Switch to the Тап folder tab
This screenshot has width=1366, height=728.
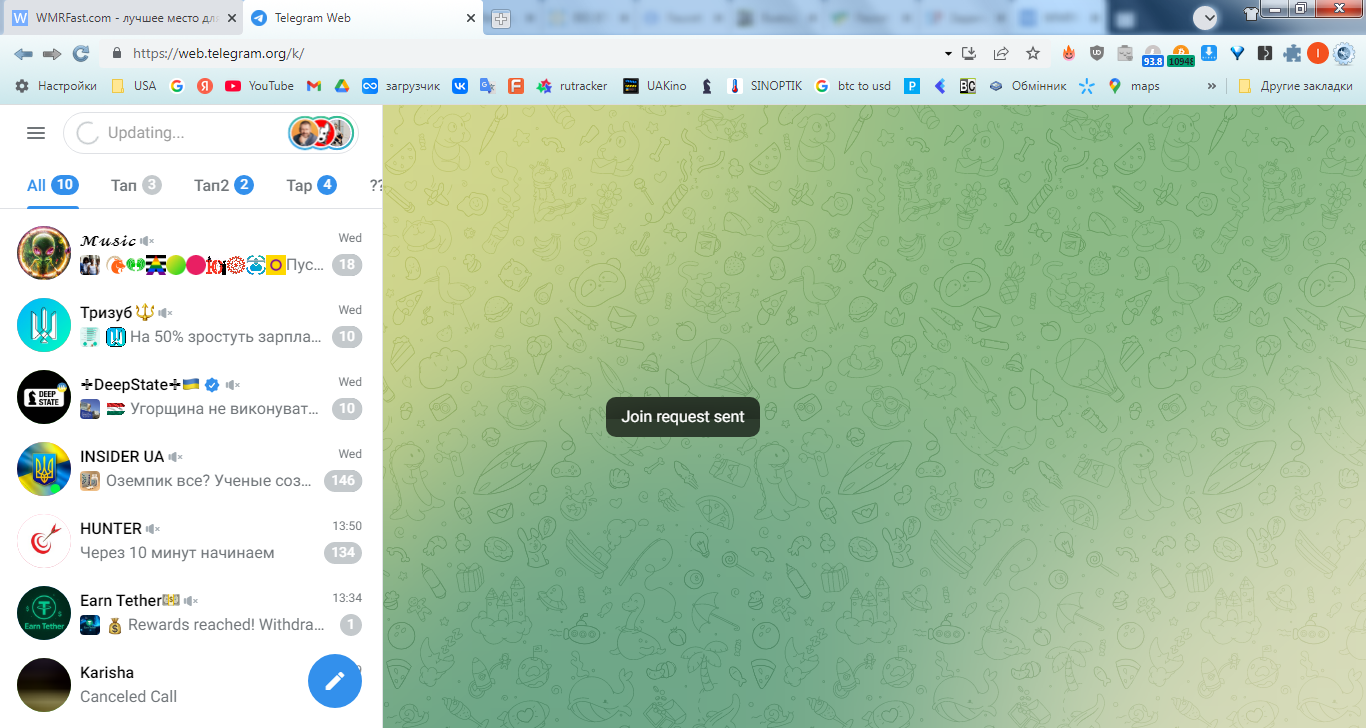point(136,185)
